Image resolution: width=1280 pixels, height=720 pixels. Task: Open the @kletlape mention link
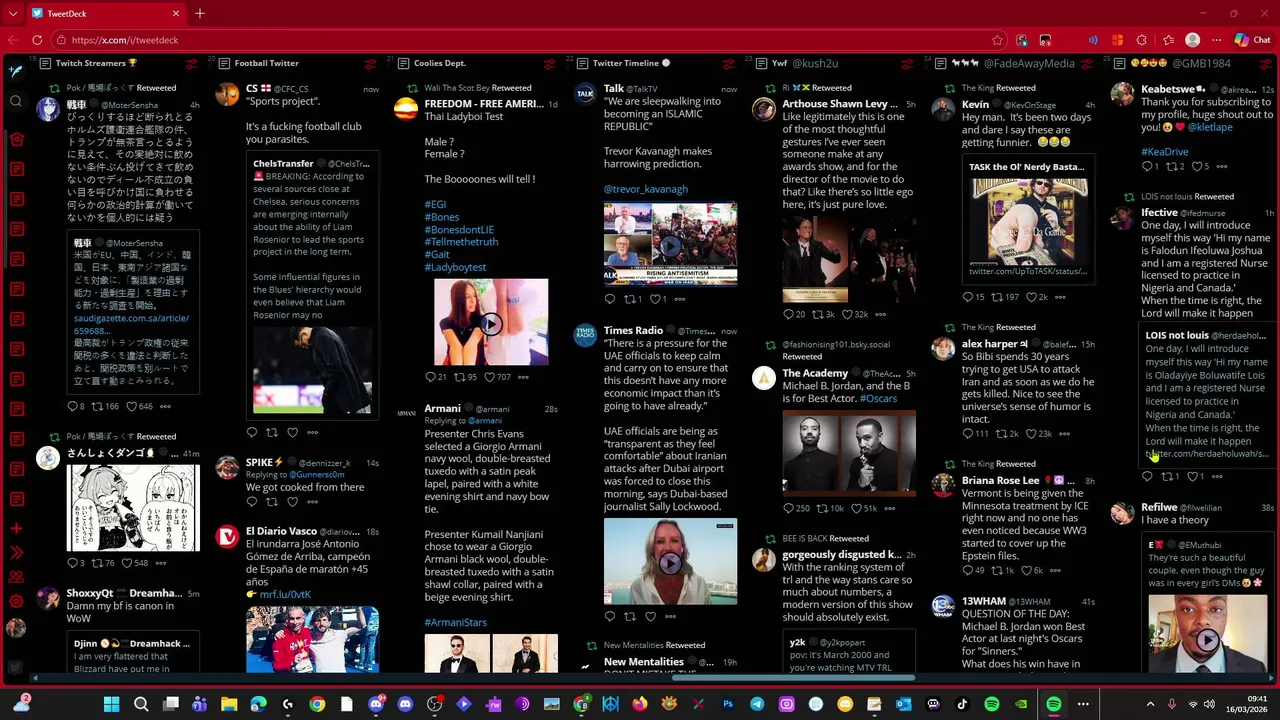(1210, 127)
